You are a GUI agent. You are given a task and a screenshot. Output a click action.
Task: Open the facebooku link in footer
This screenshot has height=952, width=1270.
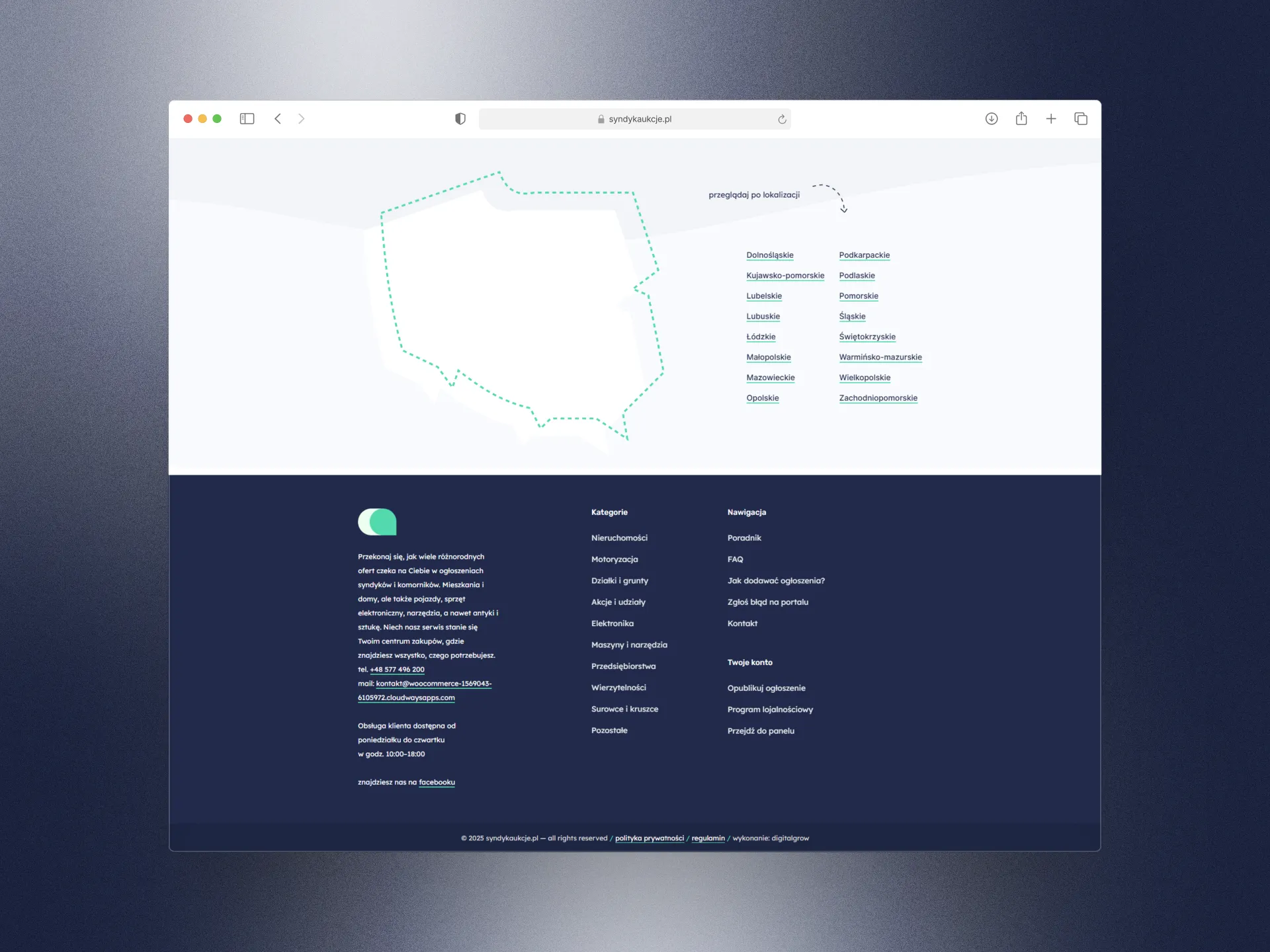click(x=437, y=782)
